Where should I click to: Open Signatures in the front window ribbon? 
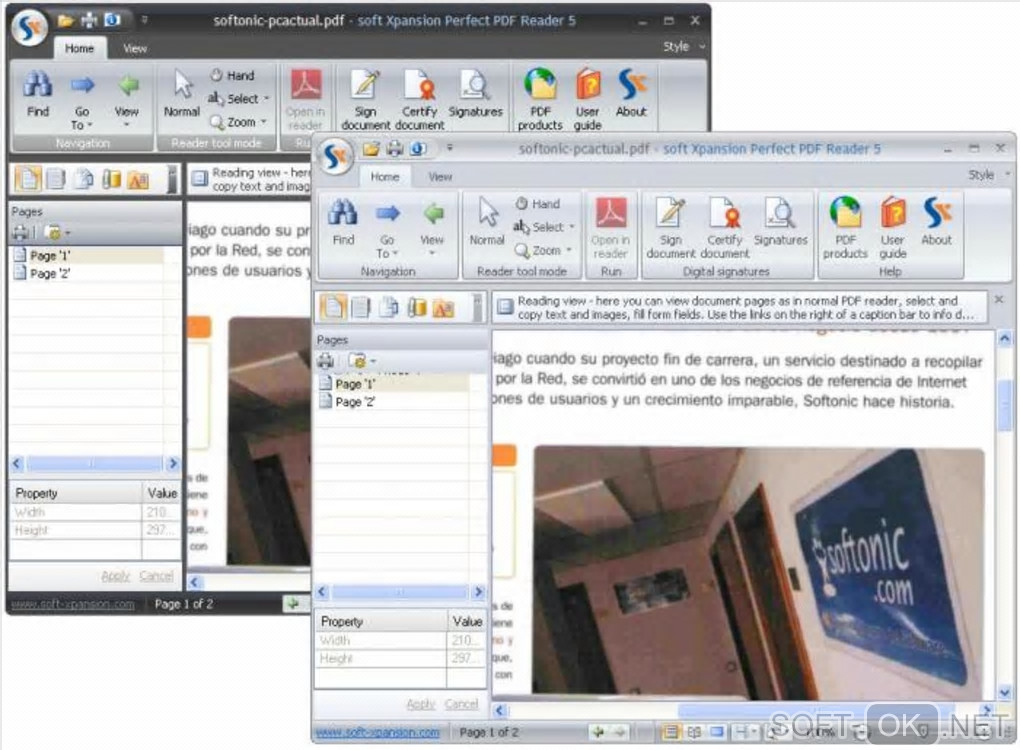780,223
